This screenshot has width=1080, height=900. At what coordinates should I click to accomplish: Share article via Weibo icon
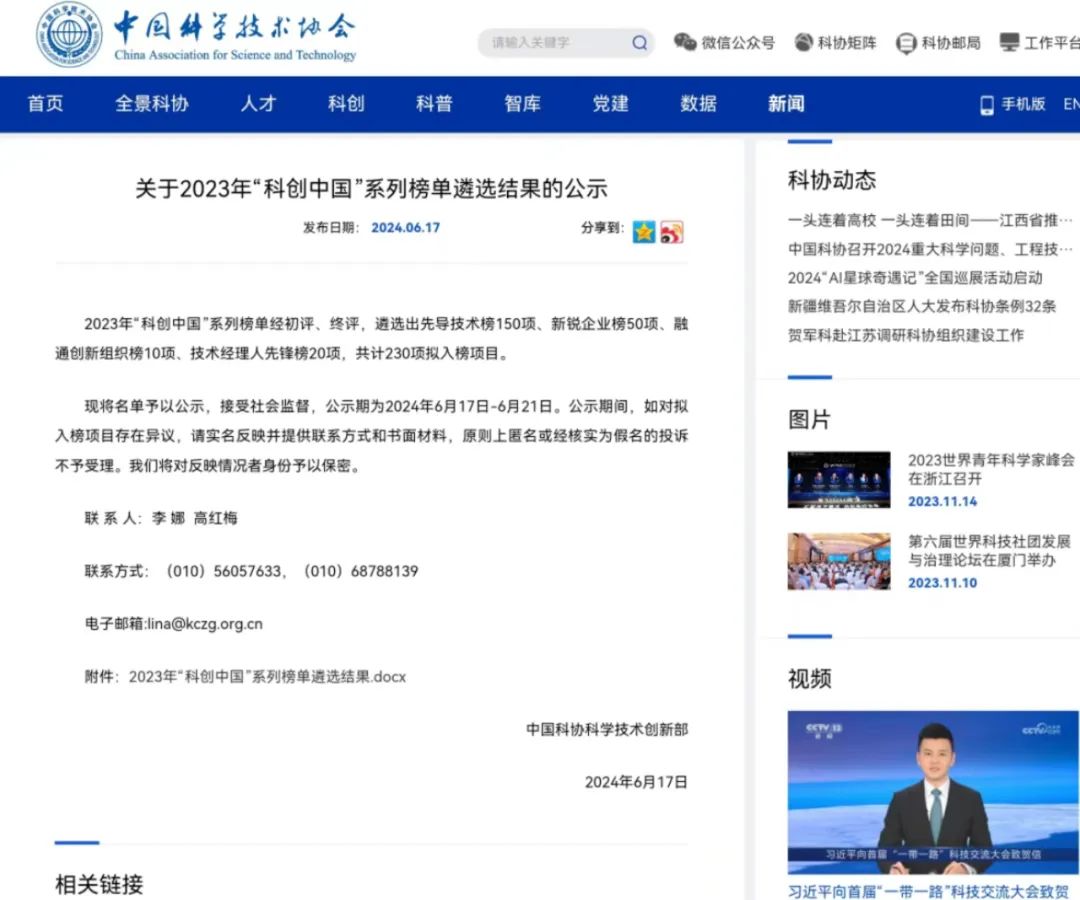pos(672,231)
